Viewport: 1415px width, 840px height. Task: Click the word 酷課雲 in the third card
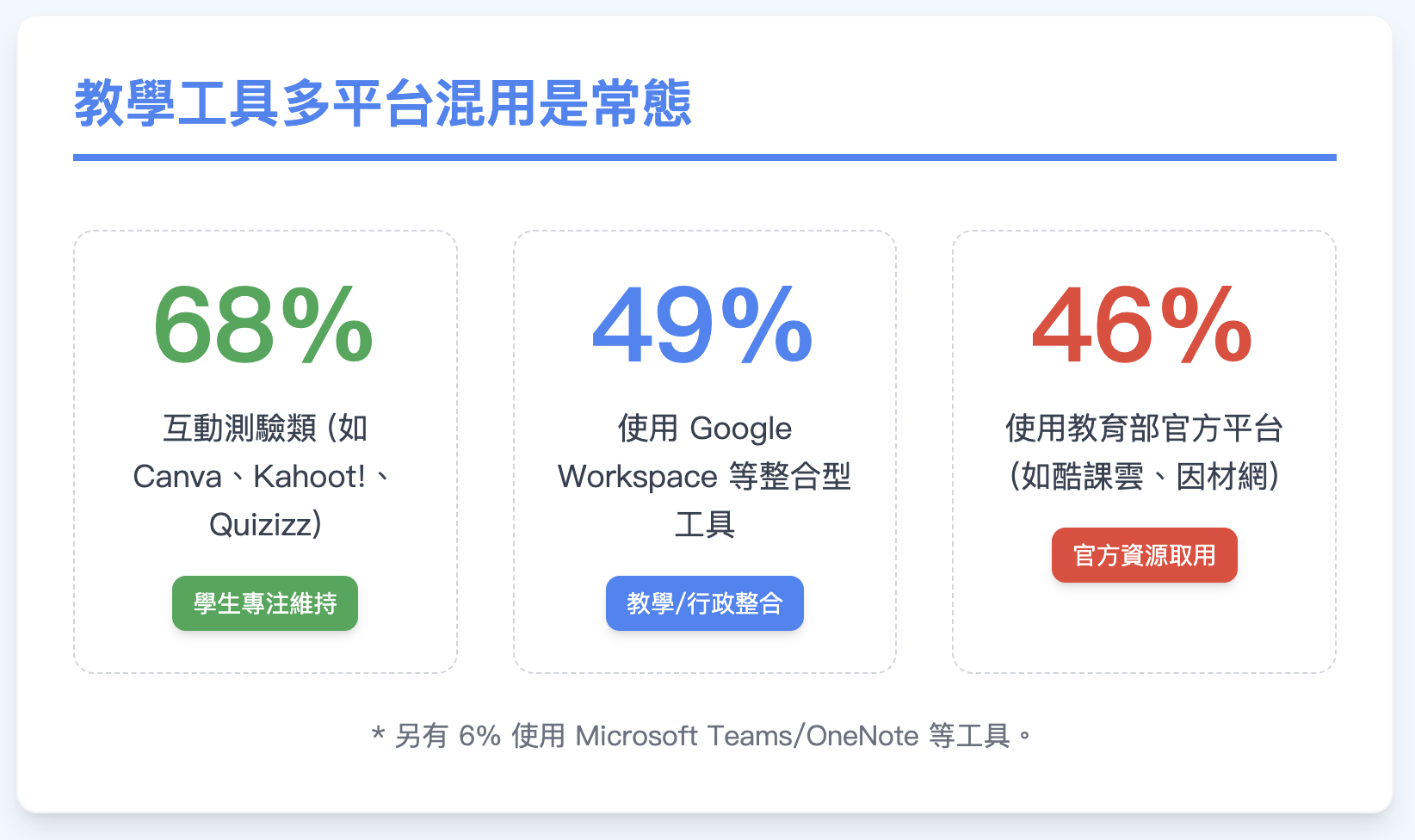(1097, 477)
